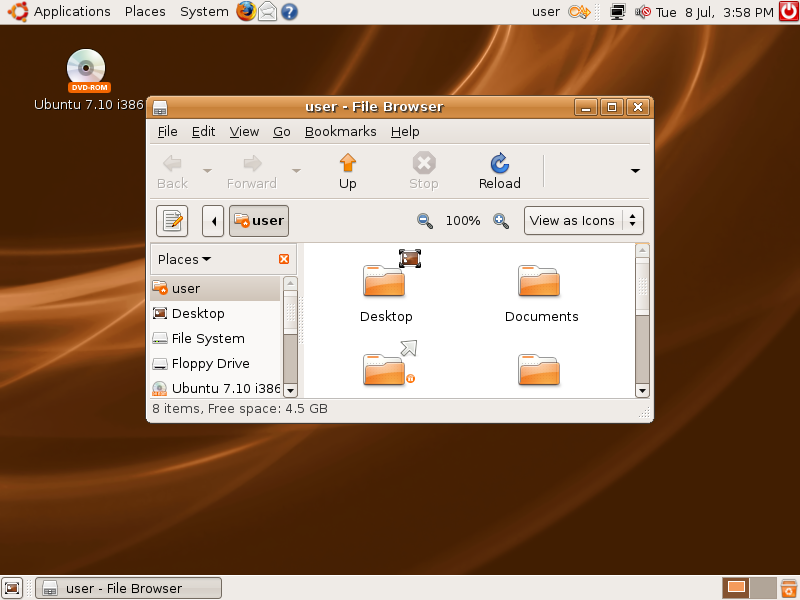Launch Firefox from the top panel
The width and height of the screenshot is (800, 600).
246,11
